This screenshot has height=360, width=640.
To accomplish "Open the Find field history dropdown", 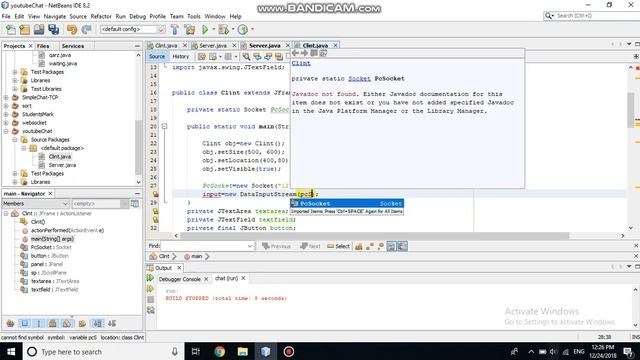I will pyautogui.click(x=250, y=246).
